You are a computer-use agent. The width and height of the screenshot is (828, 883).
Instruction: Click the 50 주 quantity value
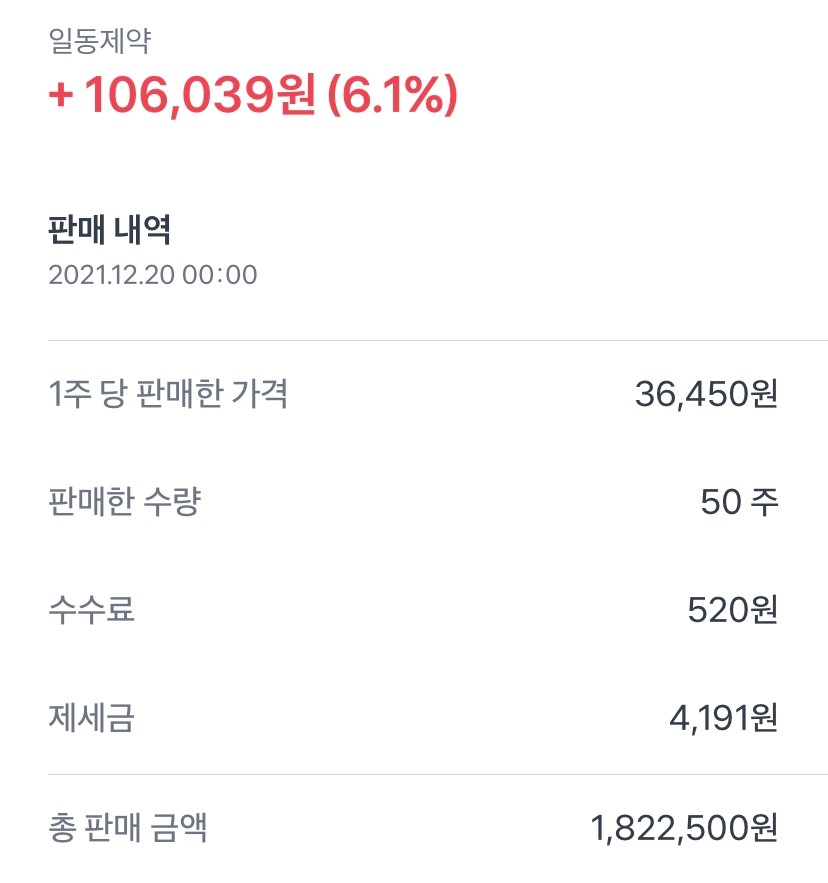[x=739, y=502]
